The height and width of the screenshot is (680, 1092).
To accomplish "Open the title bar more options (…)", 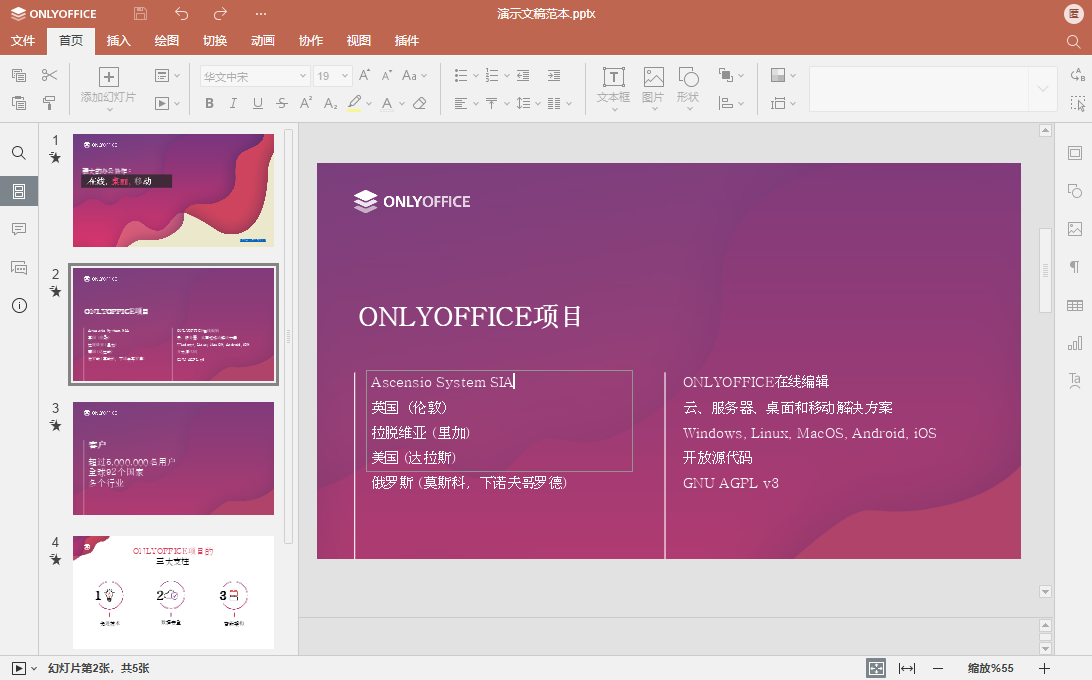I will tap(260, 13).
